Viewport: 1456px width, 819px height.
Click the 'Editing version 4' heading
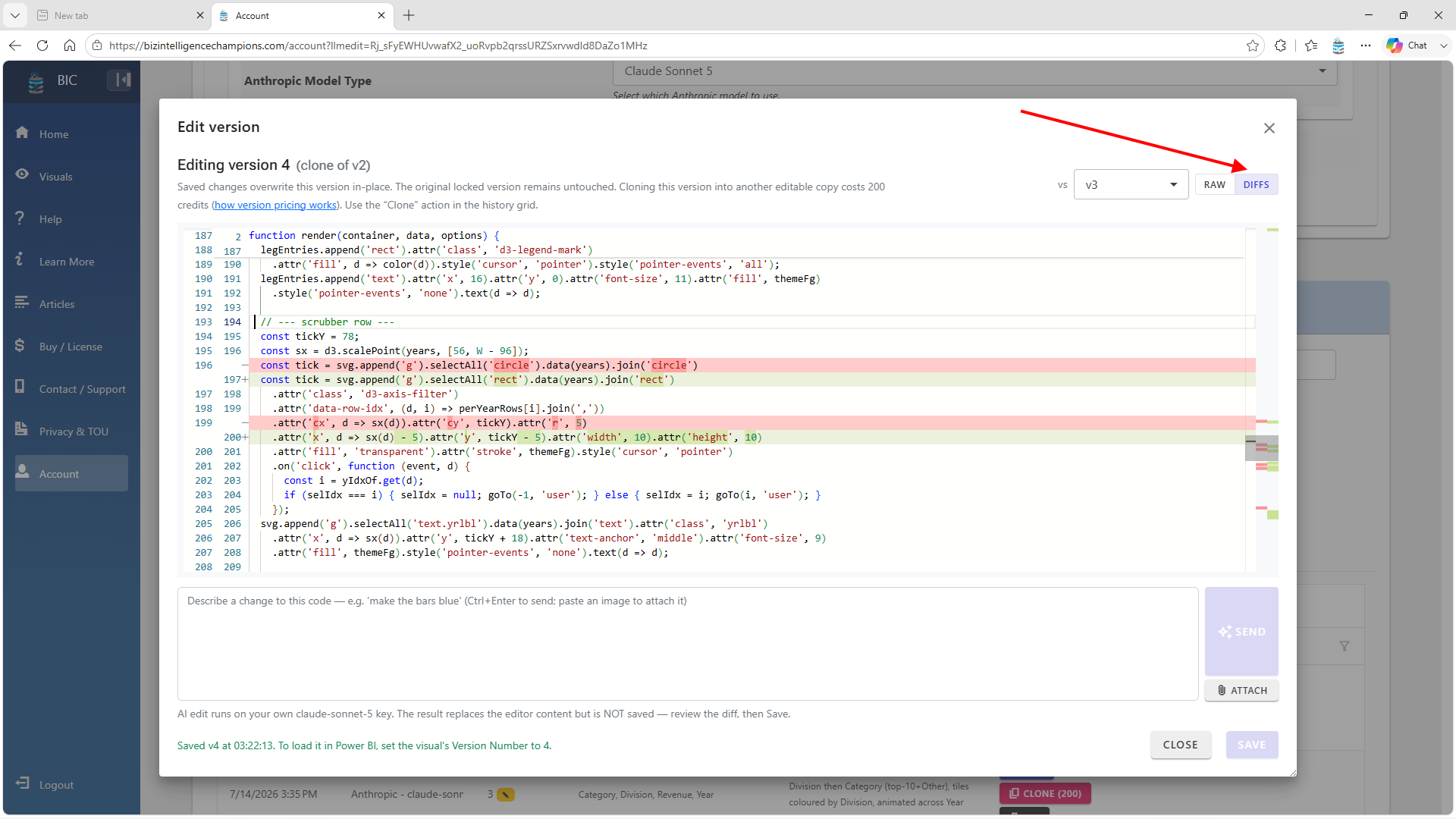click(234, 165)
